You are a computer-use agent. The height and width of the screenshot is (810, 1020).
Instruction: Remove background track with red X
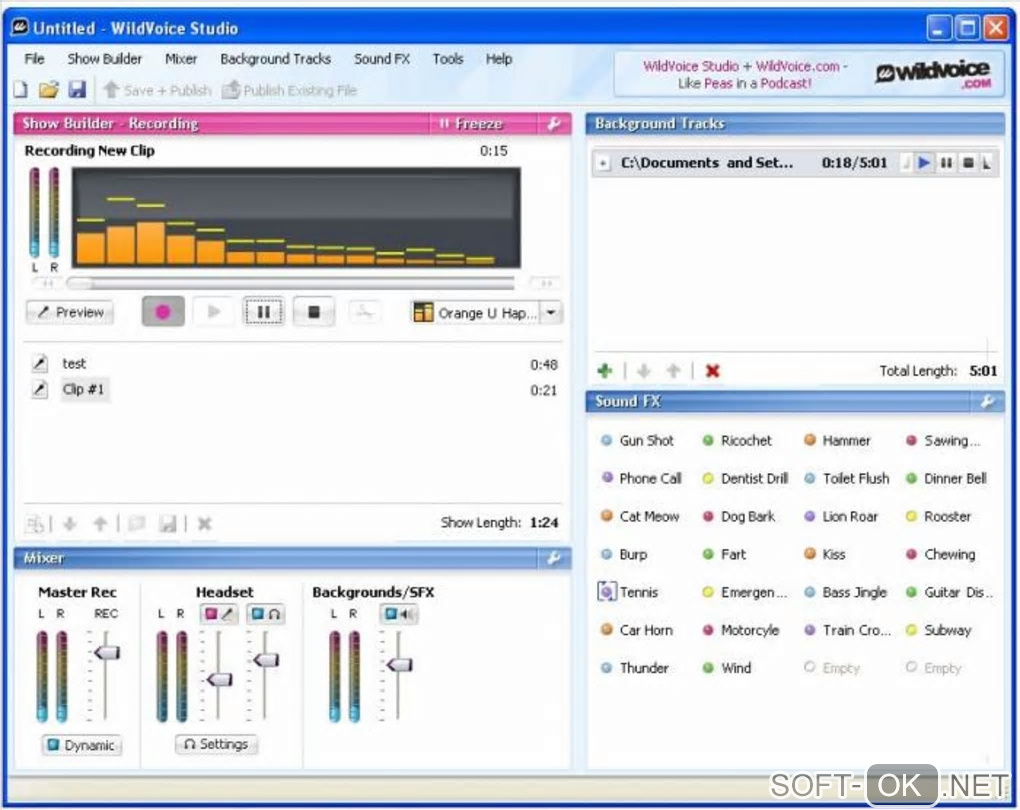point(713,371)
